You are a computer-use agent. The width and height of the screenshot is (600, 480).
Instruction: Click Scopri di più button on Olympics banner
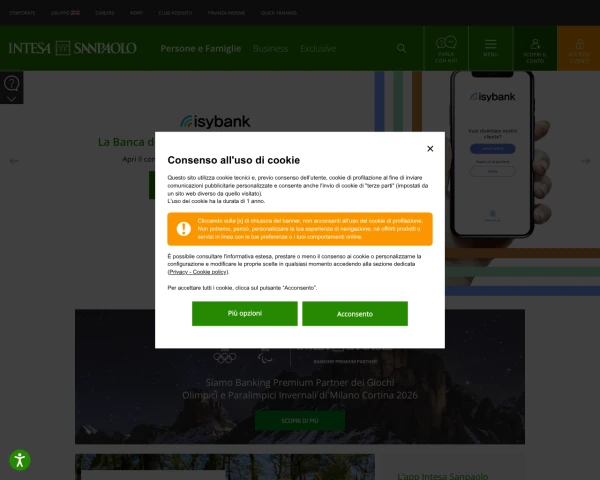tap(300, 421)
